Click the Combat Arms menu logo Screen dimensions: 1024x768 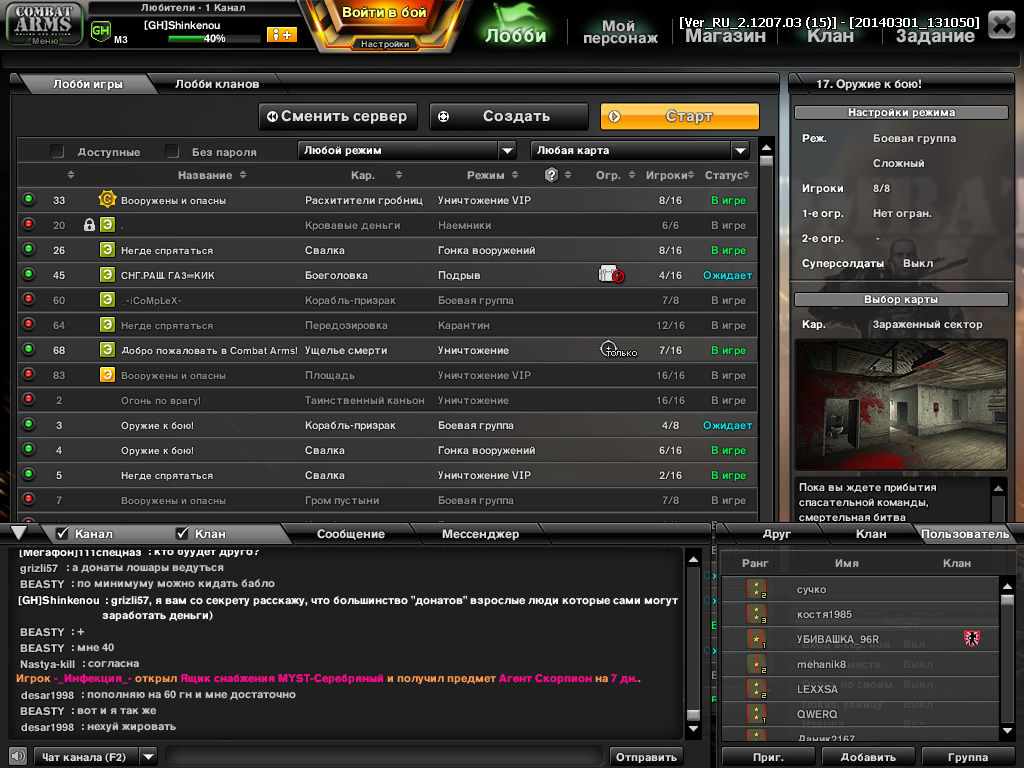point(44,24)
